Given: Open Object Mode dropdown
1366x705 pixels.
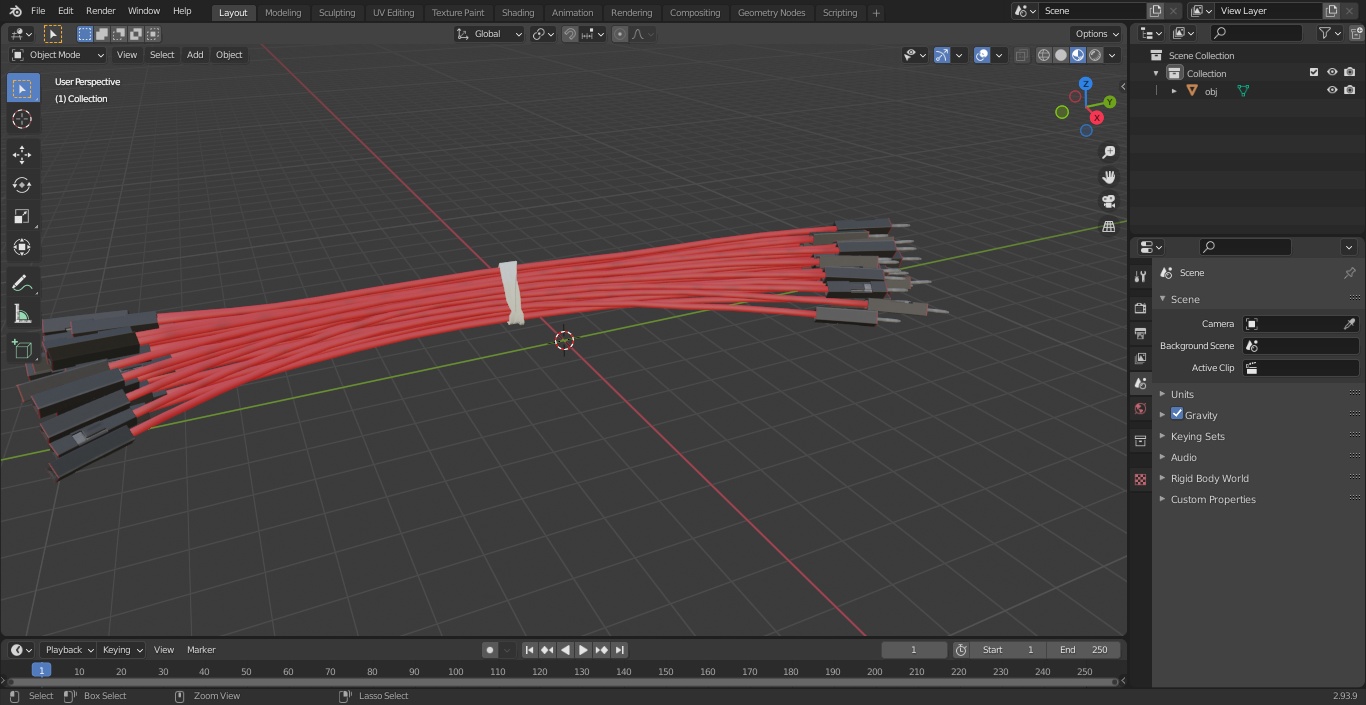Looking at the screenshot, I should pos(57,55).
